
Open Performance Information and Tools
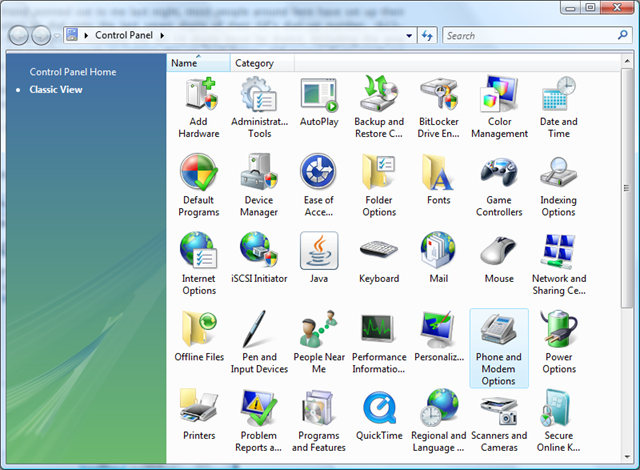click(379, 342)
